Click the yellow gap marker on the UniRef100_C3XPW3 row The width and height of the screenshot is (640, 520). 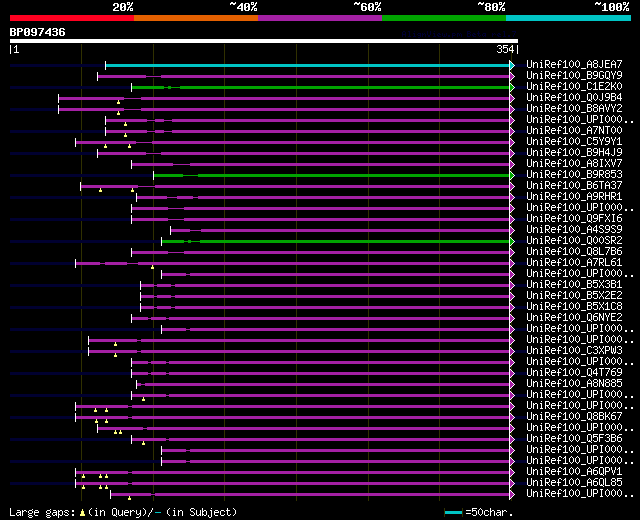[x=116, y=355]
